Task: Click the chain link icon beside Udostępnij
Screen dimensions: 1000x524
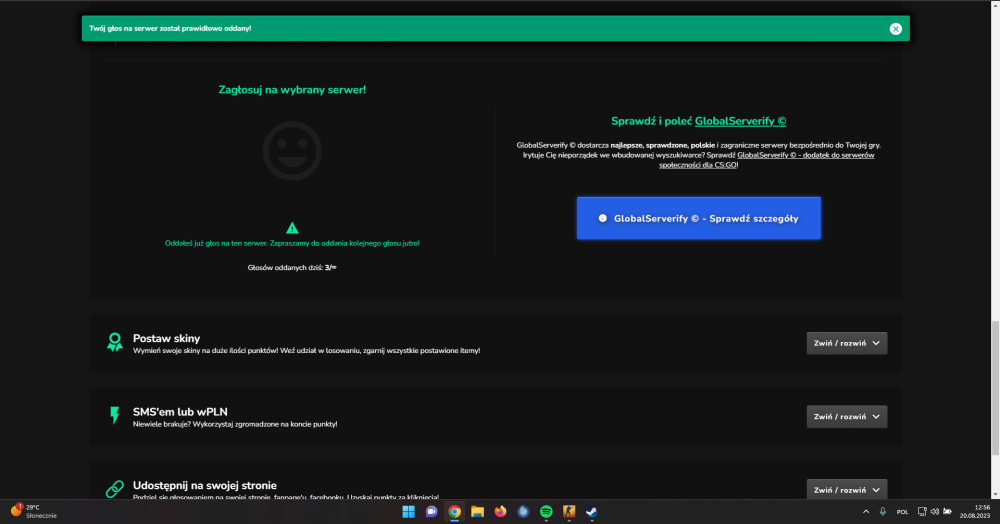Action: click(x=115, y=489)
